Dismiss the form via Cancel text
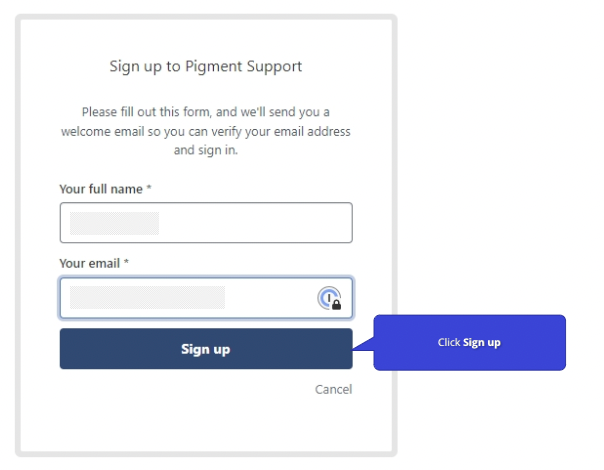 click(333, 389)
